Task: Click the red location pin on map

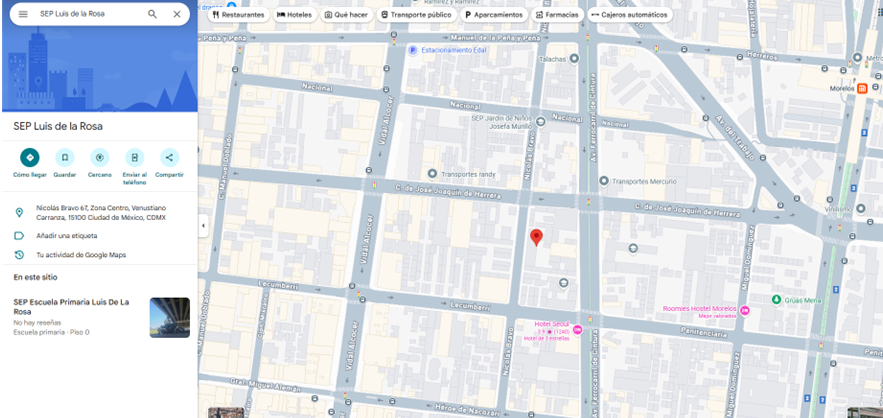Action: pyautogui.click(x=536, y=236)
